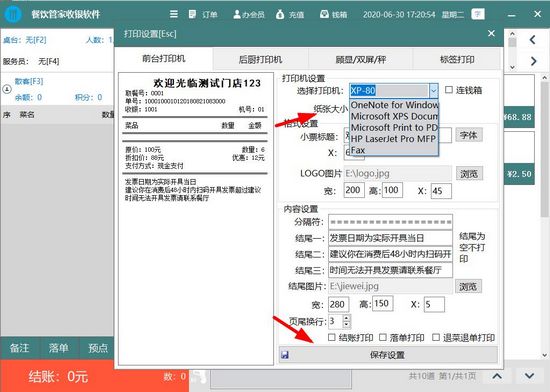
Task: Click the 散客[F3] customer link
Action: pyautogui.click(x=29, y=81)
